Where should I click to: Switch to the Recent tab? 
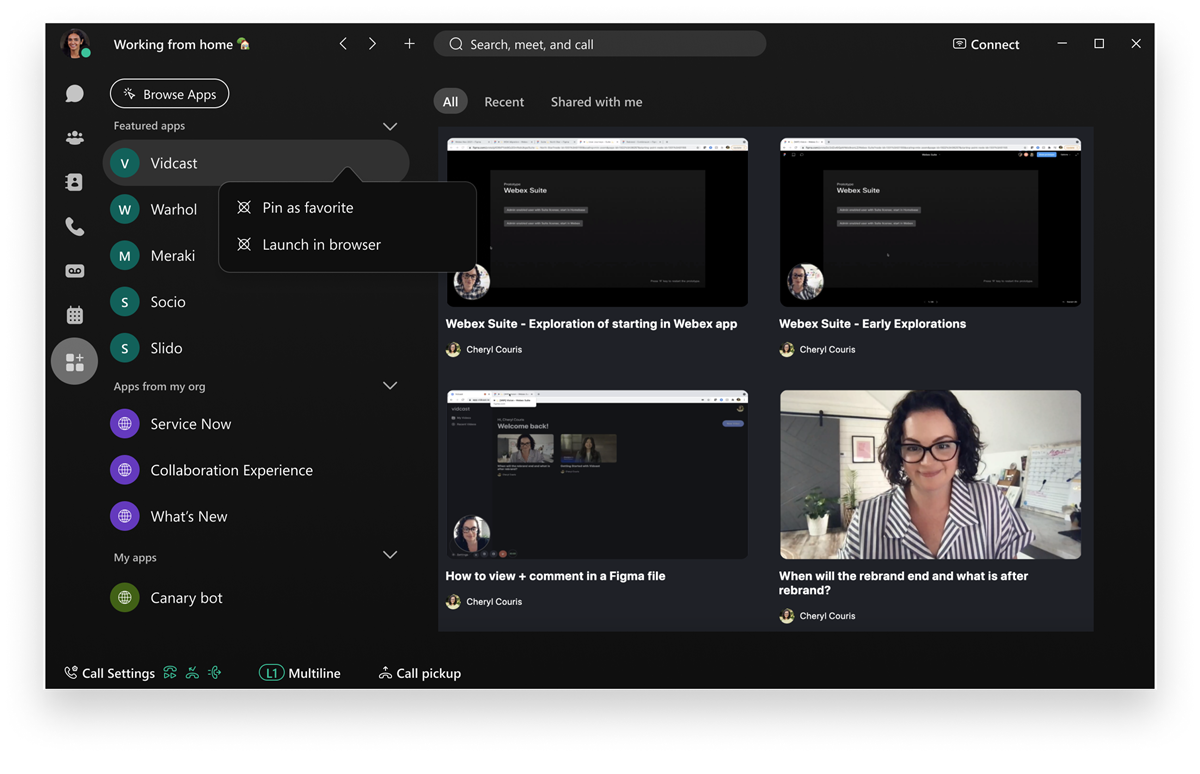click(x=504, y=102)
